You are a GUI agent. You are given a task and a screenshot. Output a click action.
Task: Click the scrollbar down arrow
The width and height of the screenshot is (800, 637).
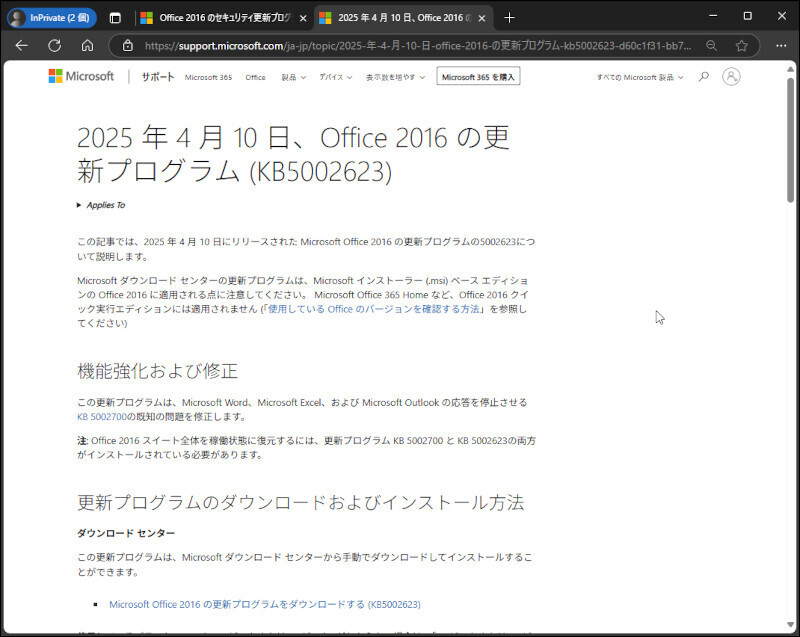790,625
